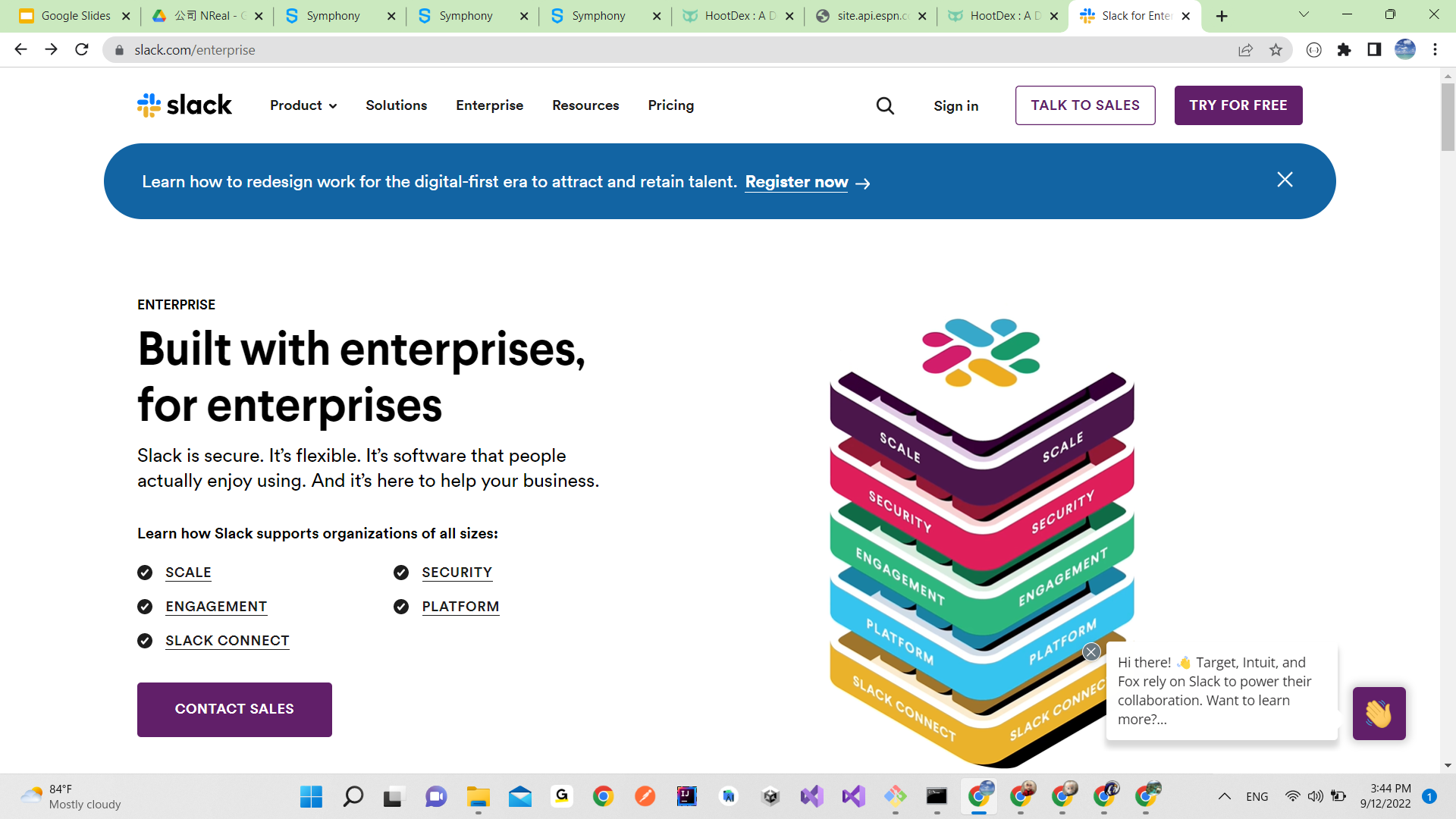Switch to the HootDex browser tab

click(728, 15)
